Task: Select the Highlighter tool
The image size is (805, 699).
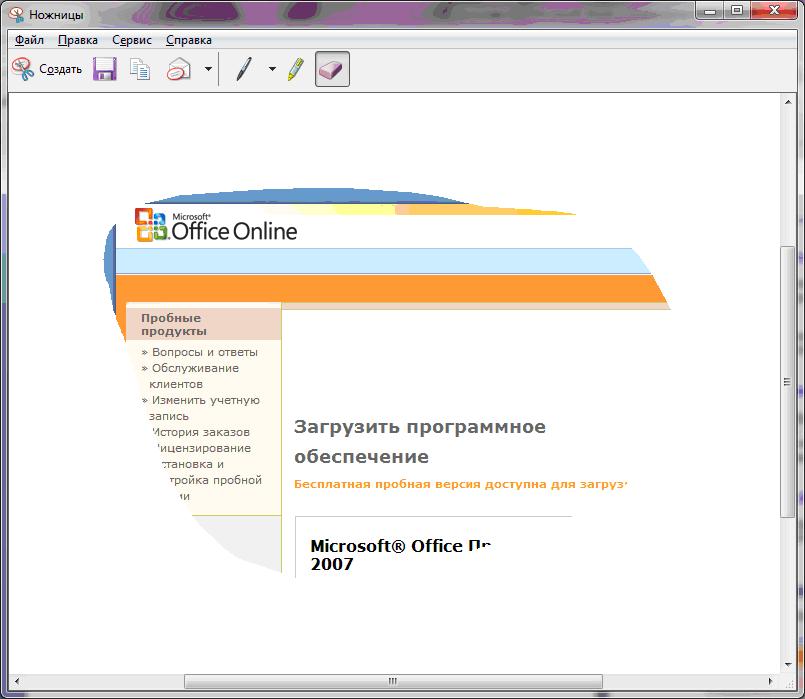Action: pyautogui.click(x=296, y=69)
